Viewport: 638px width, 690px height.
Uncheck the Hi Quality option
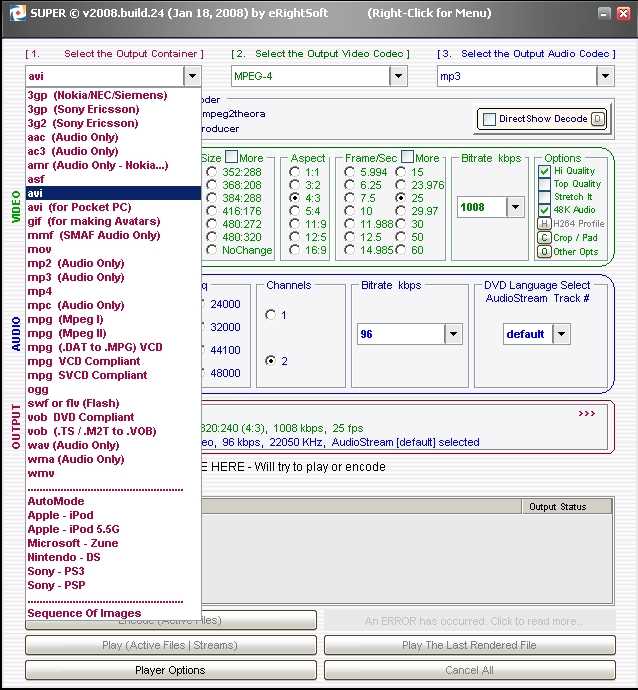(x=544, y=171)
